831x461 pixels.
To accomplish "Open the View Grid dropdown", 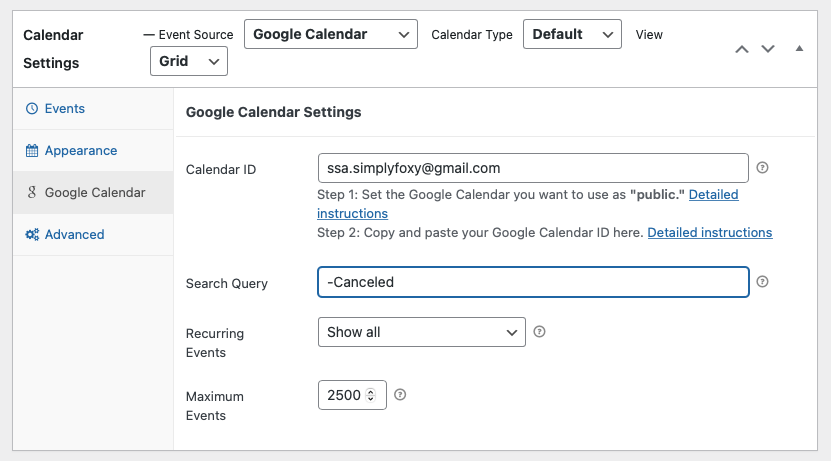I will 189,61.
